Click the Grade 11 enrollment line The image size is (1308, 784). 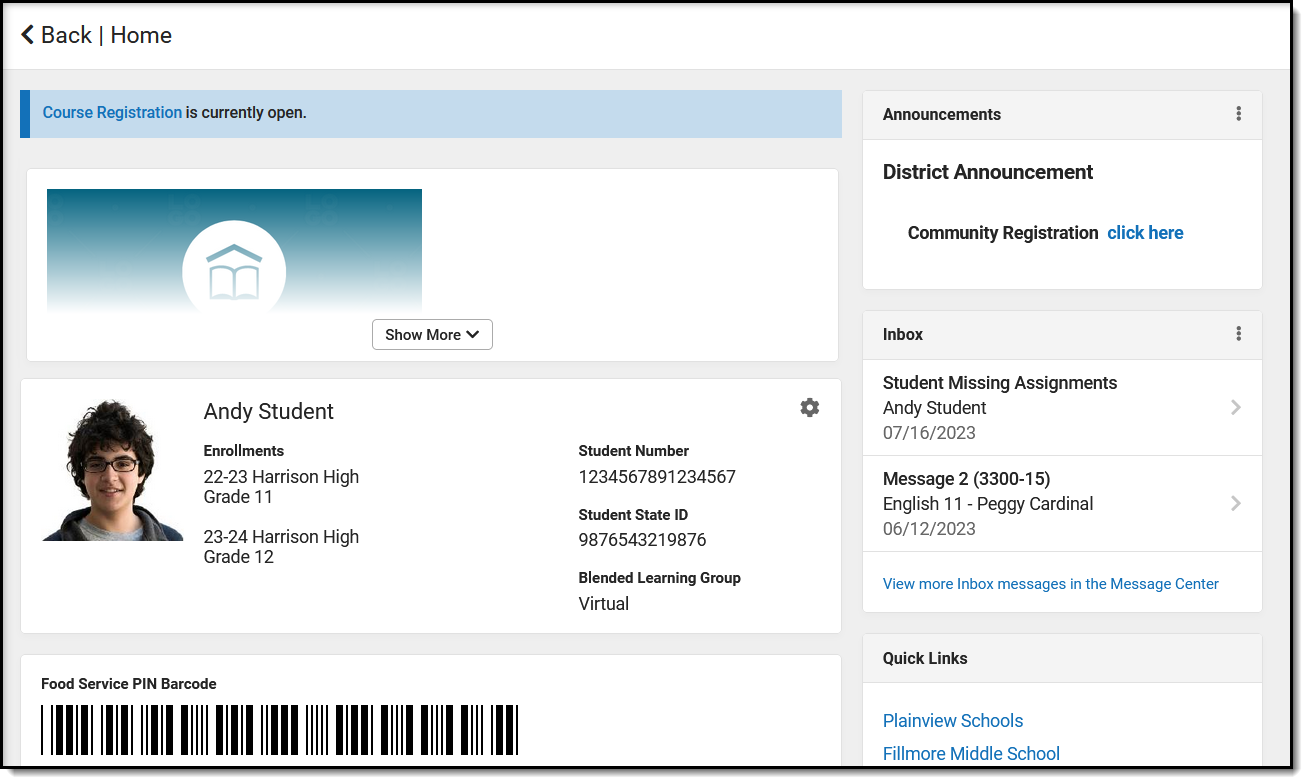point(238,497)
